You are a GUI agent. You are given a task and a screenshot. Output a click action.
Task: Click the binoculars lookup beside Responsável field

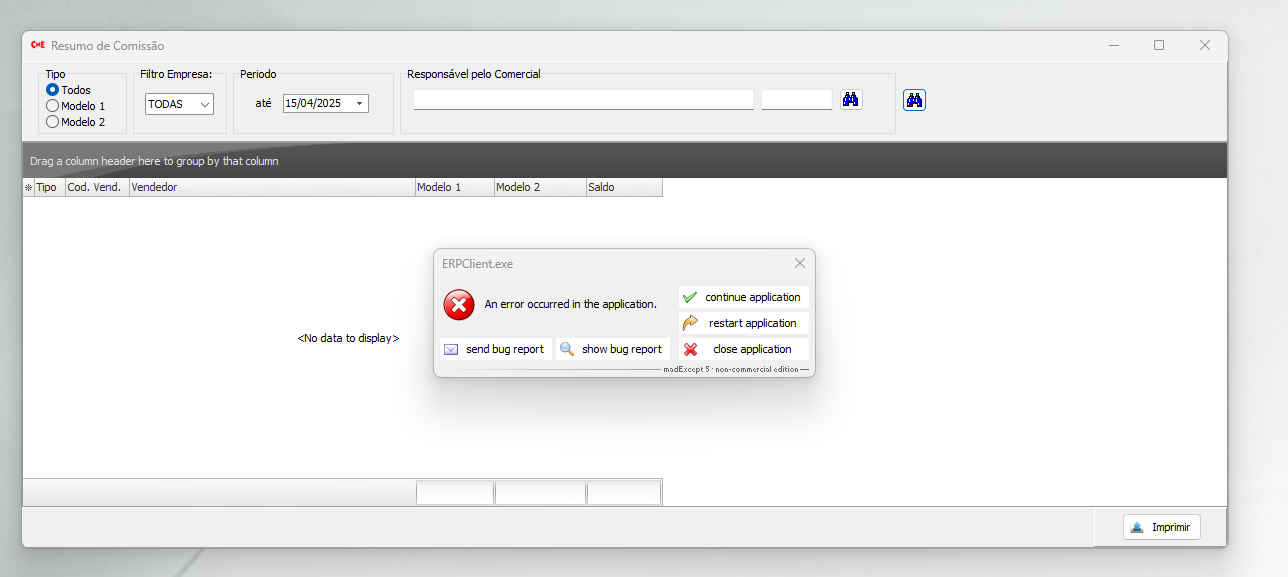(x=851, y=99)
